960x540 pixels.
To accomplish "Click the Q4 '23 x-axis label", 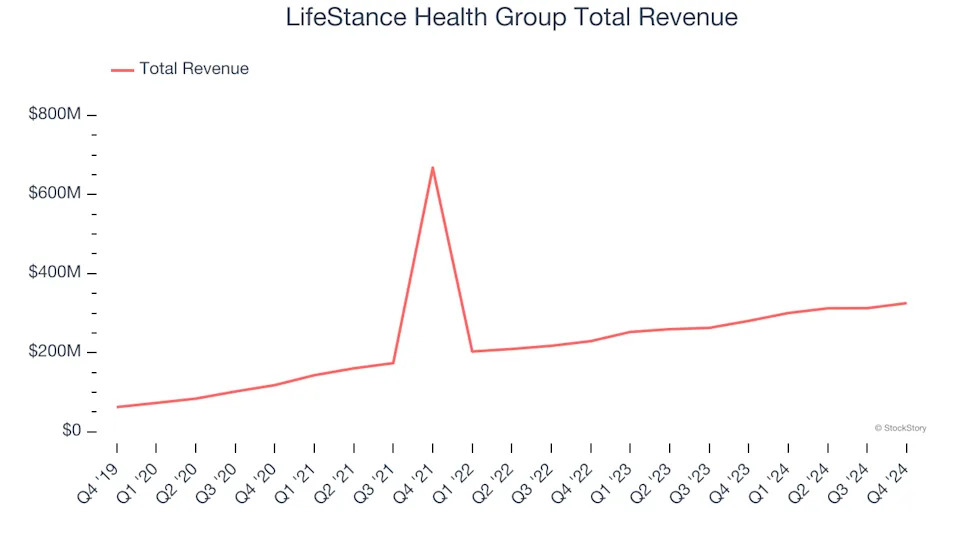I will (729, 483).
